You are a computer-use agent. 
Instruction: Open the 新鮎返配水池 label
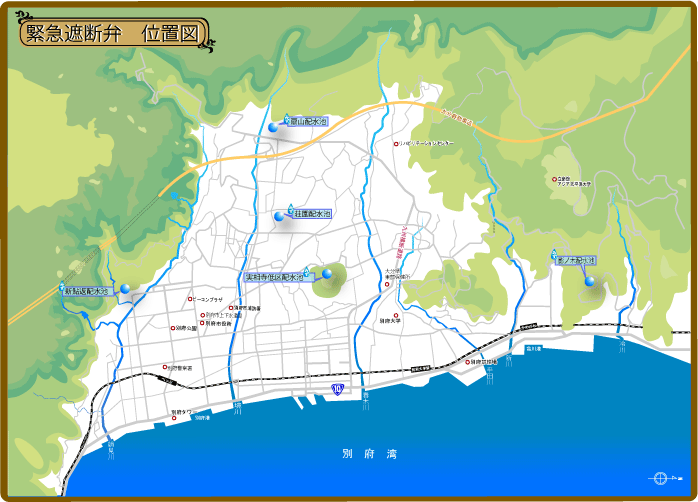pyautogui.click(x=85, y=292)
